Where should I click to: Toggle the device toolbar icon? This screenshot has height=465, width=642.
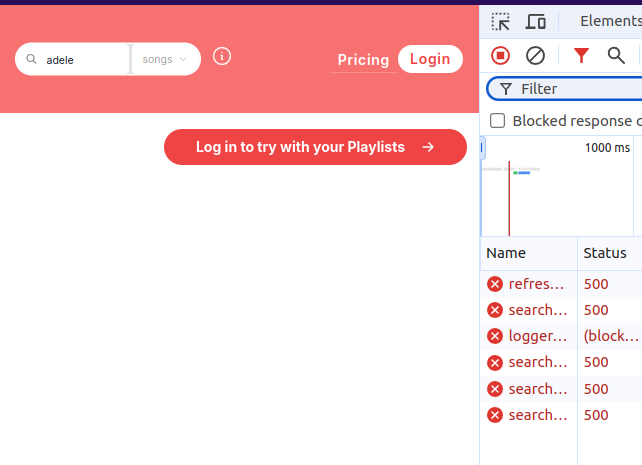(x=536, y=21)
